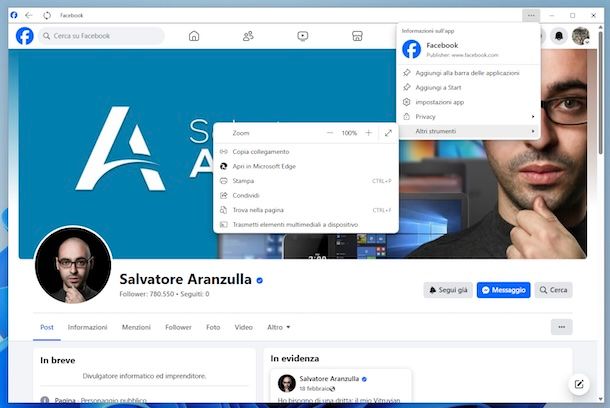This screenshot has height=408, width=610.
Task: Click the Cerca su Facebook search field
Action: point(102,36)
